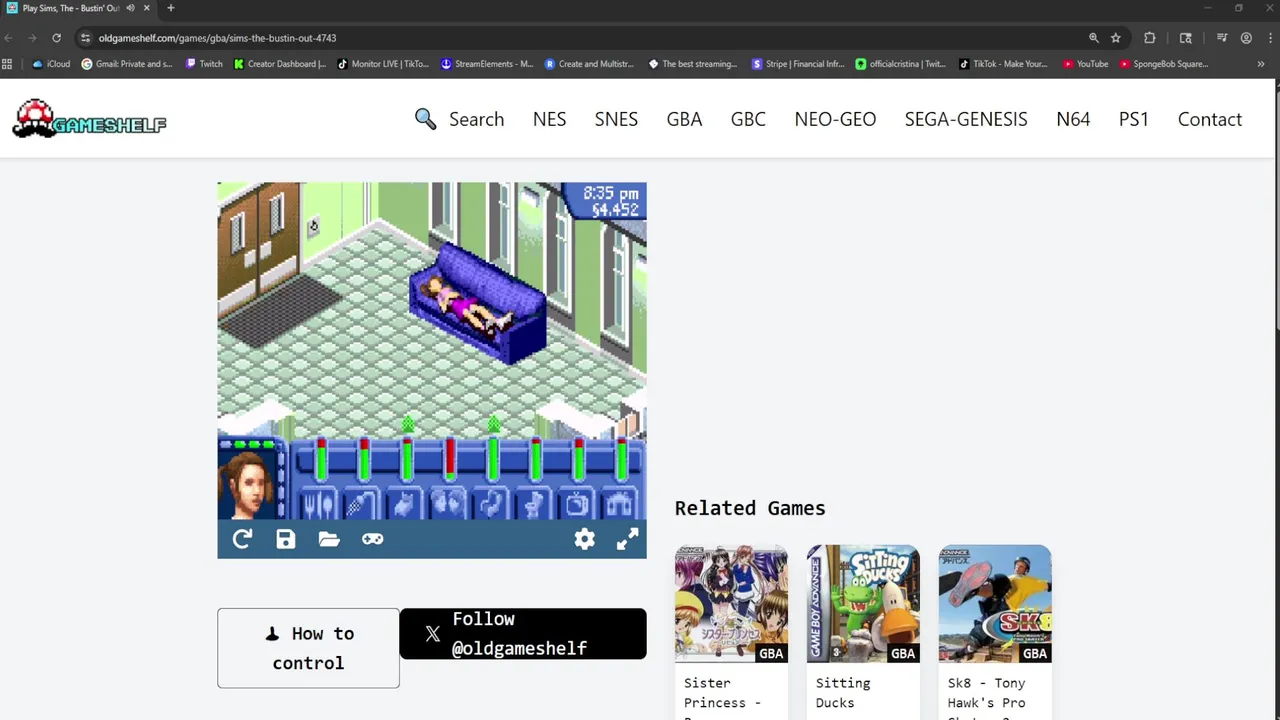Open the extensions puzzle icon
1280x720 pixels.
tap(1150, 38)
